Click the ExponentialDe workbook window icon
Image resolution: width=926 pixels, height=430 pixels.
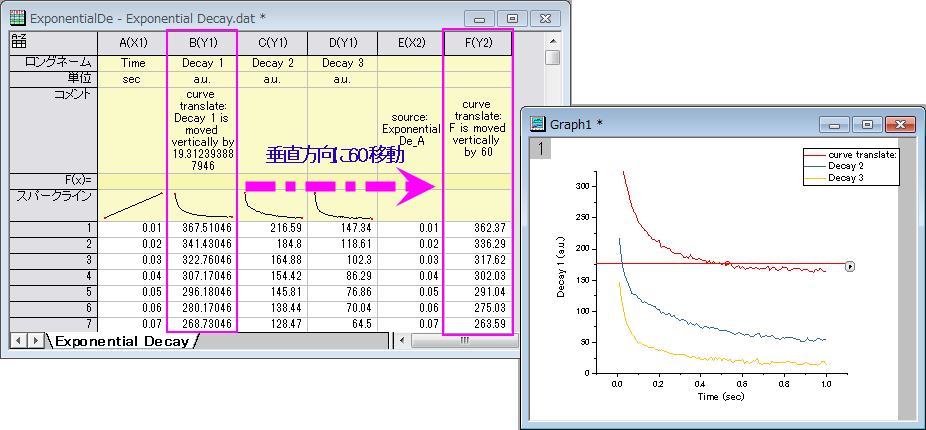click(x=18, y=18)
